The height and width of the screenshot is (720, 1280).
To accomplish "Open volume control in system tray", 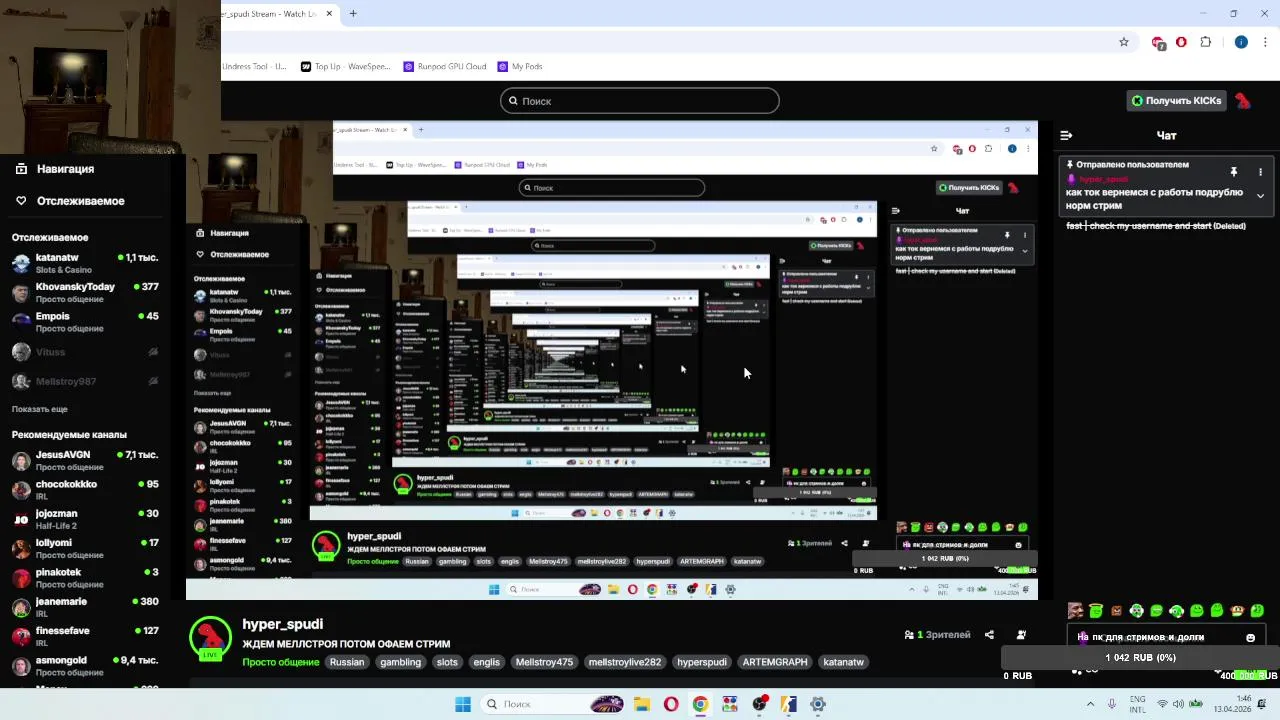I will (1179, 704).
